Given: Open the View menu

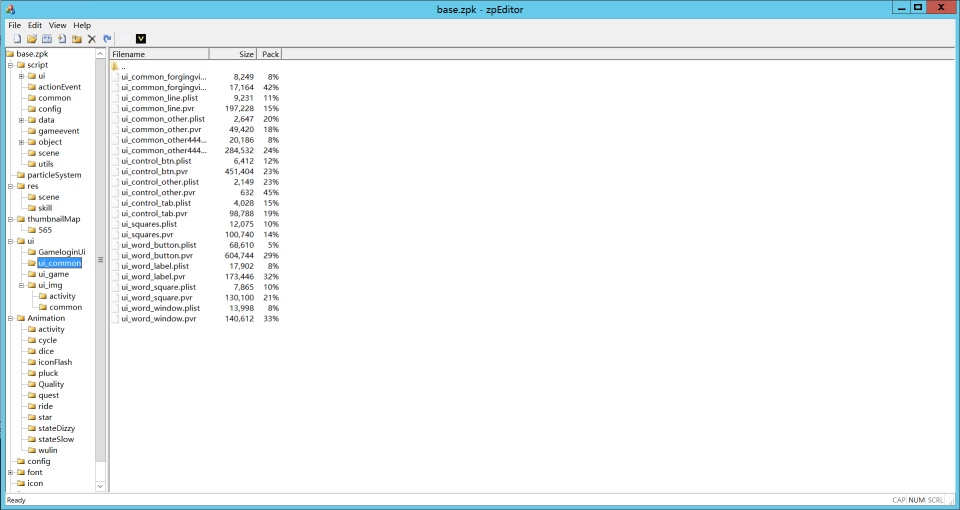Looking at the screenshot, I should tap(58, 25).
